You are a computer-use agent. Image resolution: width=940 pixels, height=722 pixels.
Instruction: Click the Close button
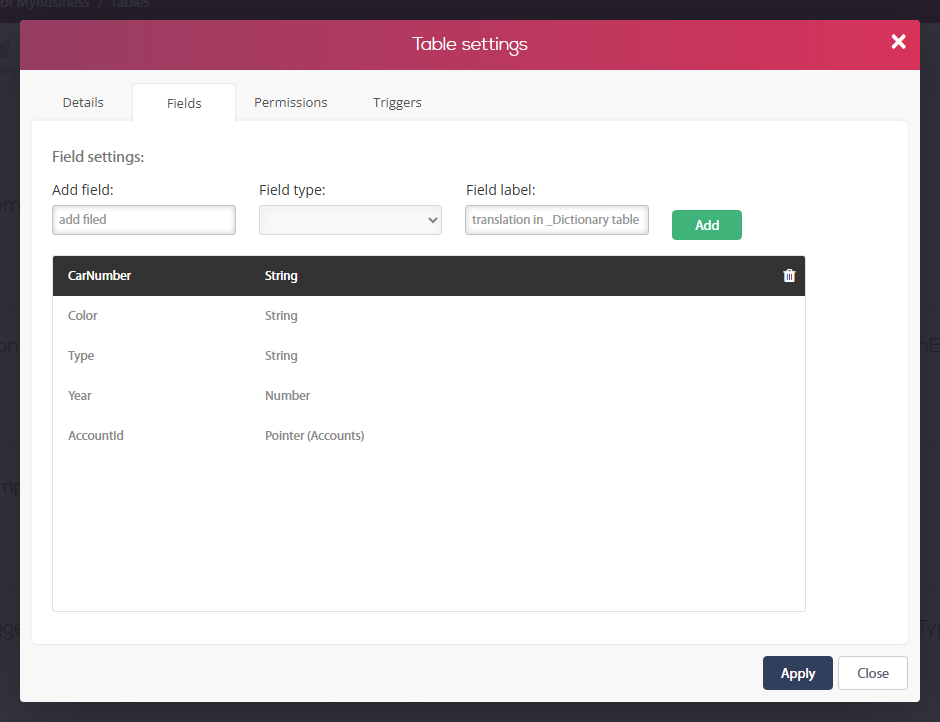(x=873, y=673)
